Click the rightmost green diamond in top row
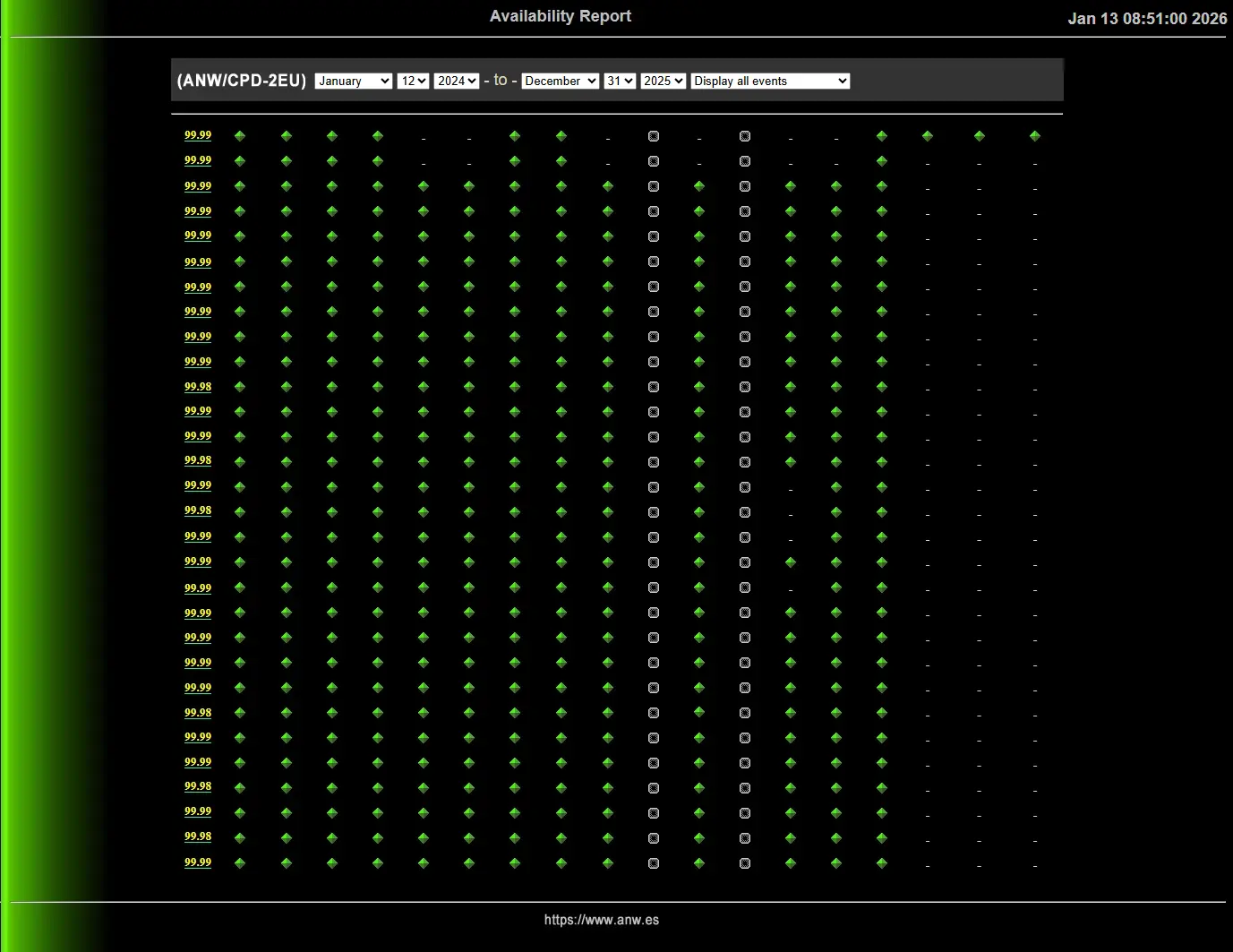The image size is (1233, 952). coord(1034,136)
